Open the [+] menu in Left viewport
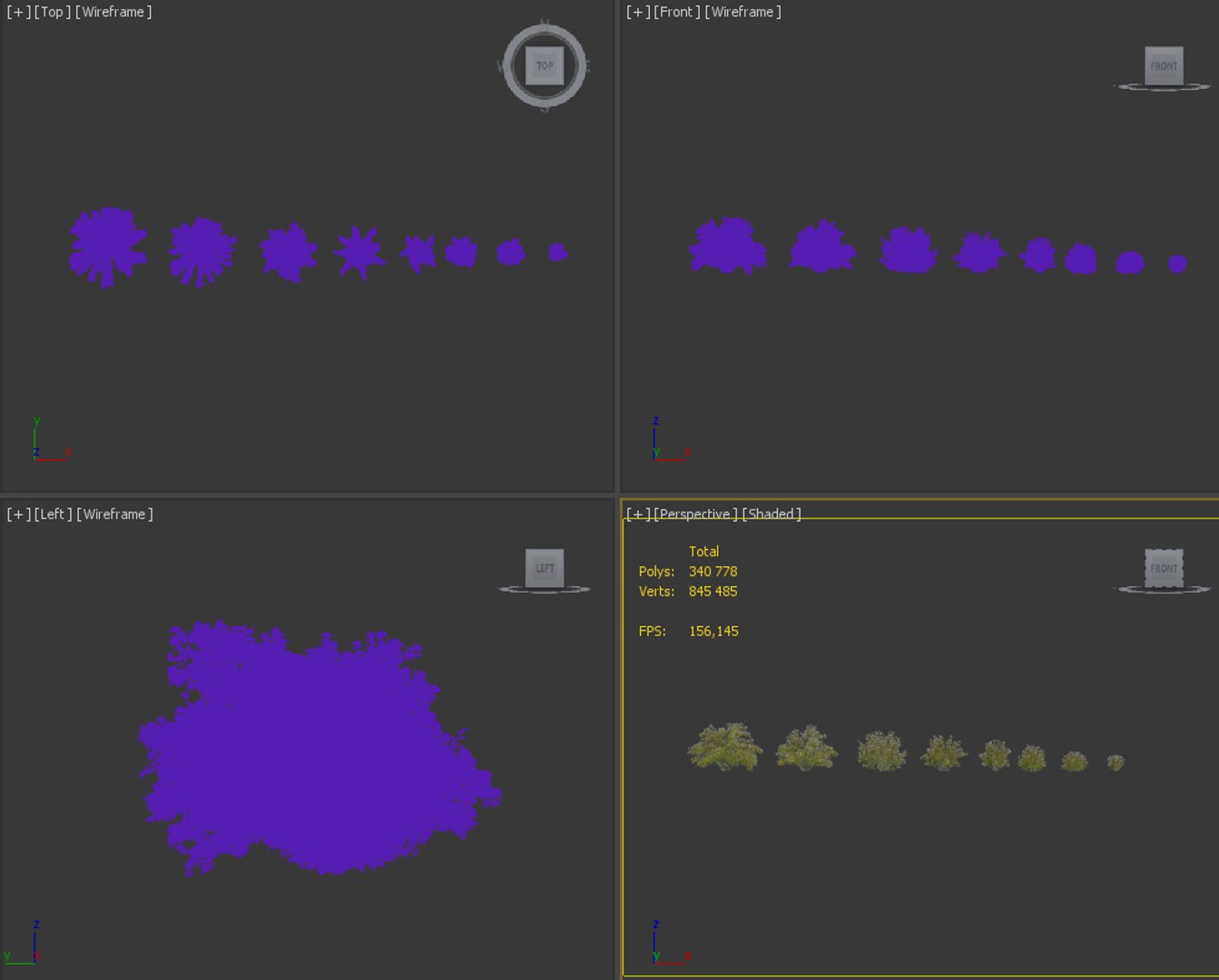Screen dimensions: 1219x980 coord(18,514)
